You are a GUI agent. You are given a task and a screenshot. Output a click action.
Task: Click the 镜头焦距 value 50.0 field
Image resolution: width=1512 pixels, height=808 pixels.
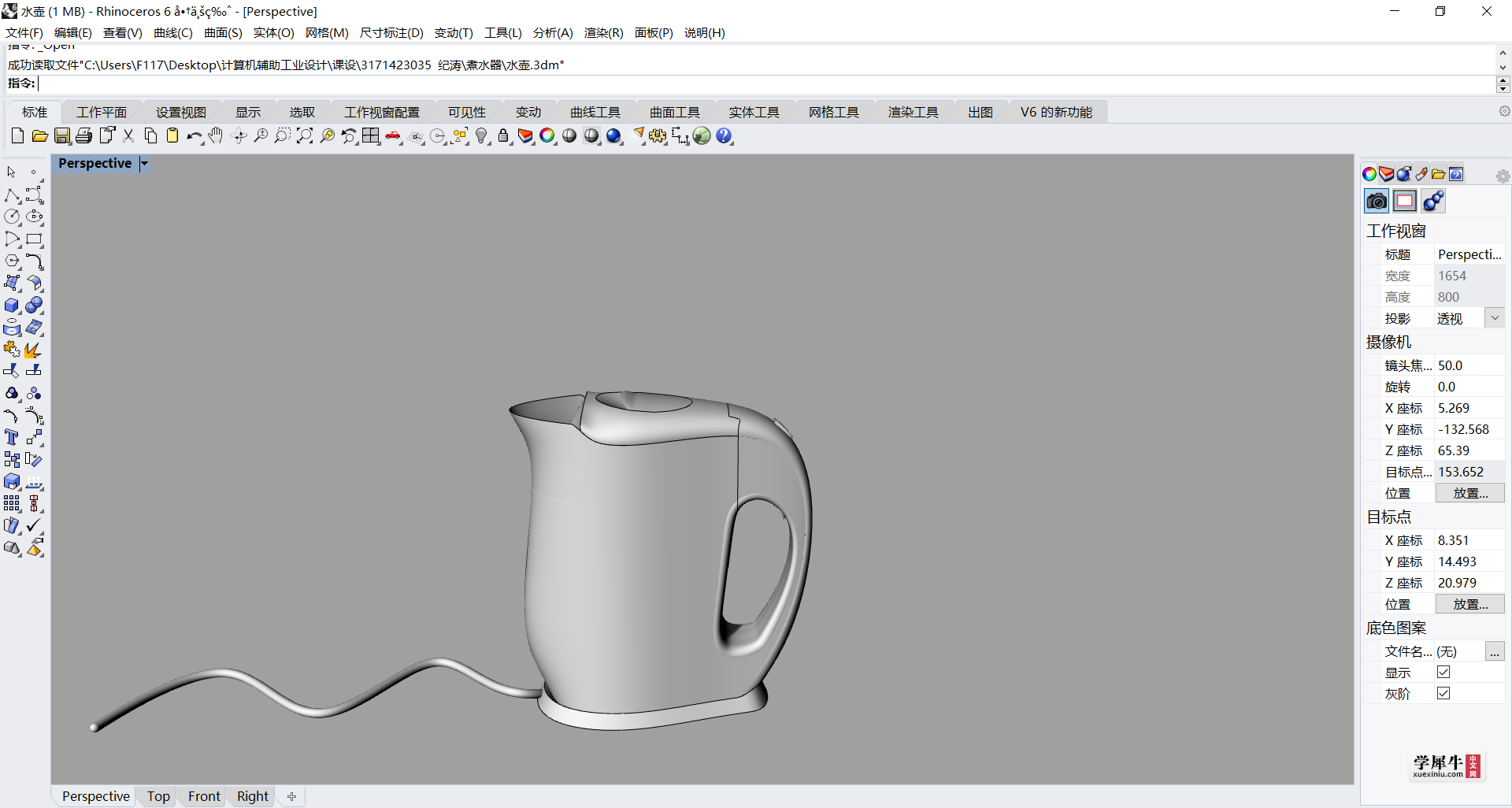coord(1469,365)
